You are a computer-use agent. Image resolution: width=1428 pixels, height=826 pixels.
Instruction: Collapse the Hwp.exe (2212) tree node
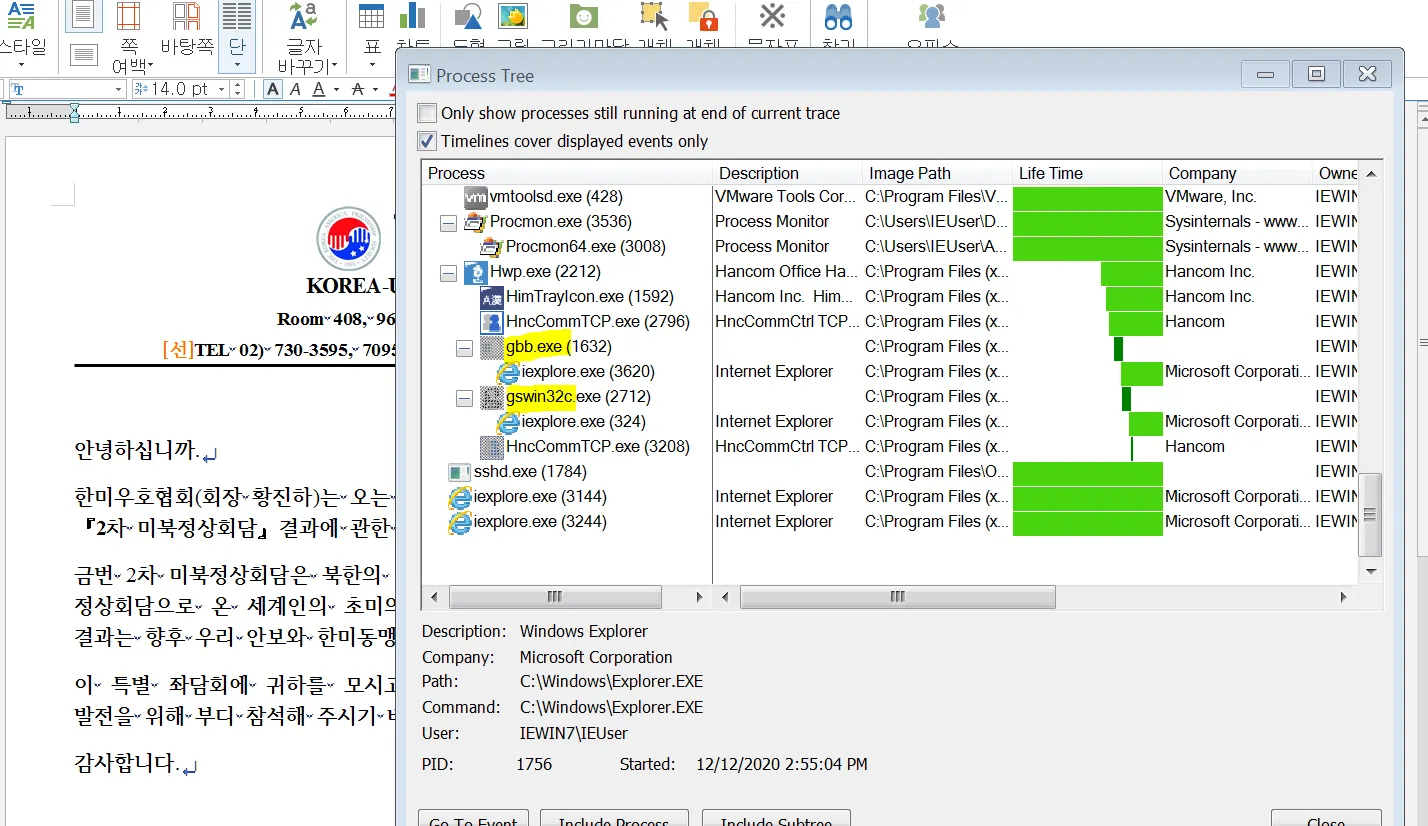448,273
